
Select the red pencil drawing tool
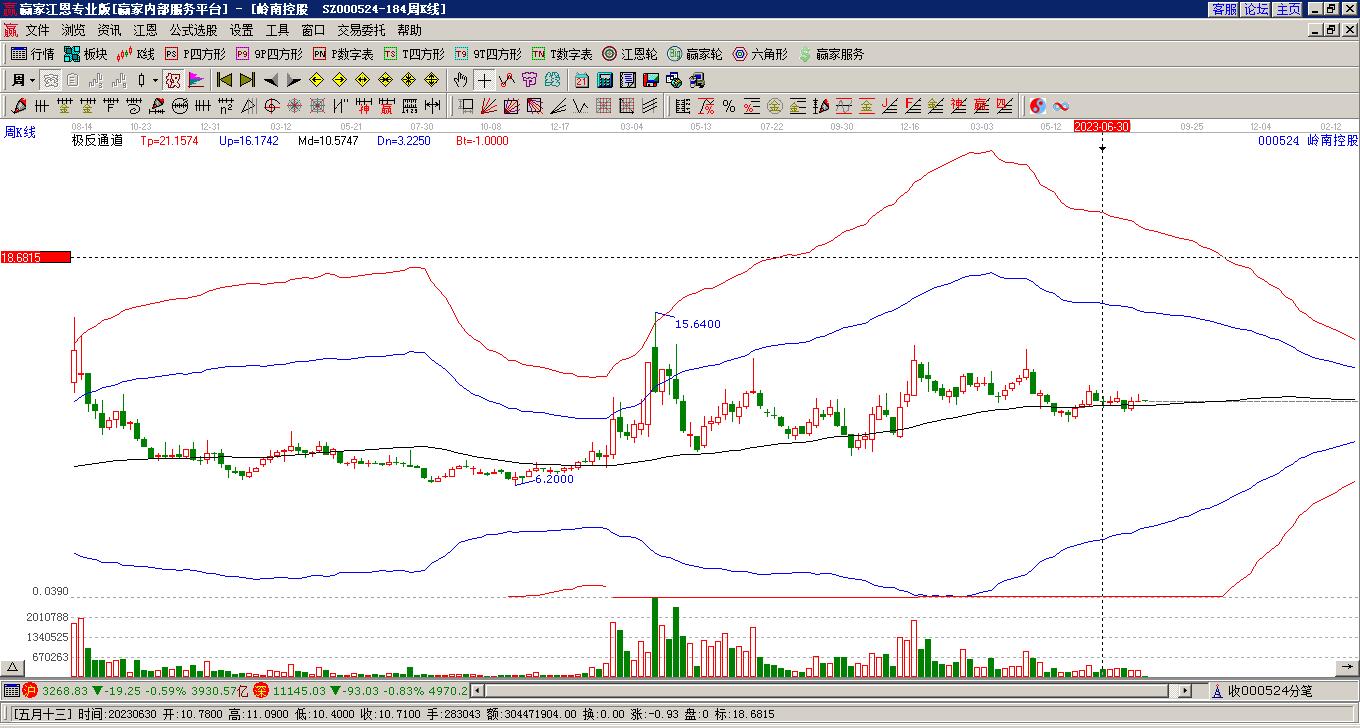(x=20, y=106)
